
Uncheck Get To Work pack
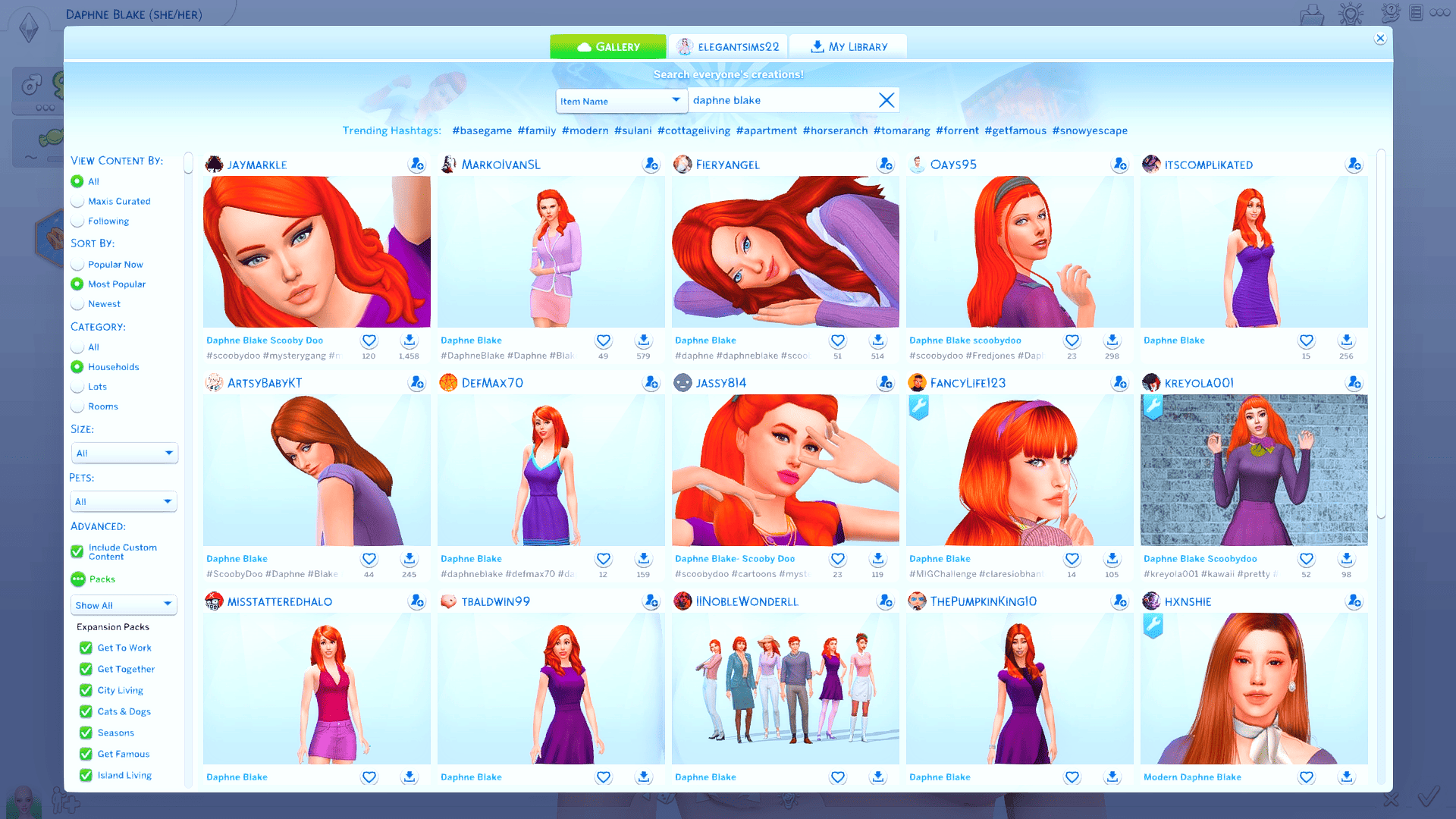pos(86,648)
